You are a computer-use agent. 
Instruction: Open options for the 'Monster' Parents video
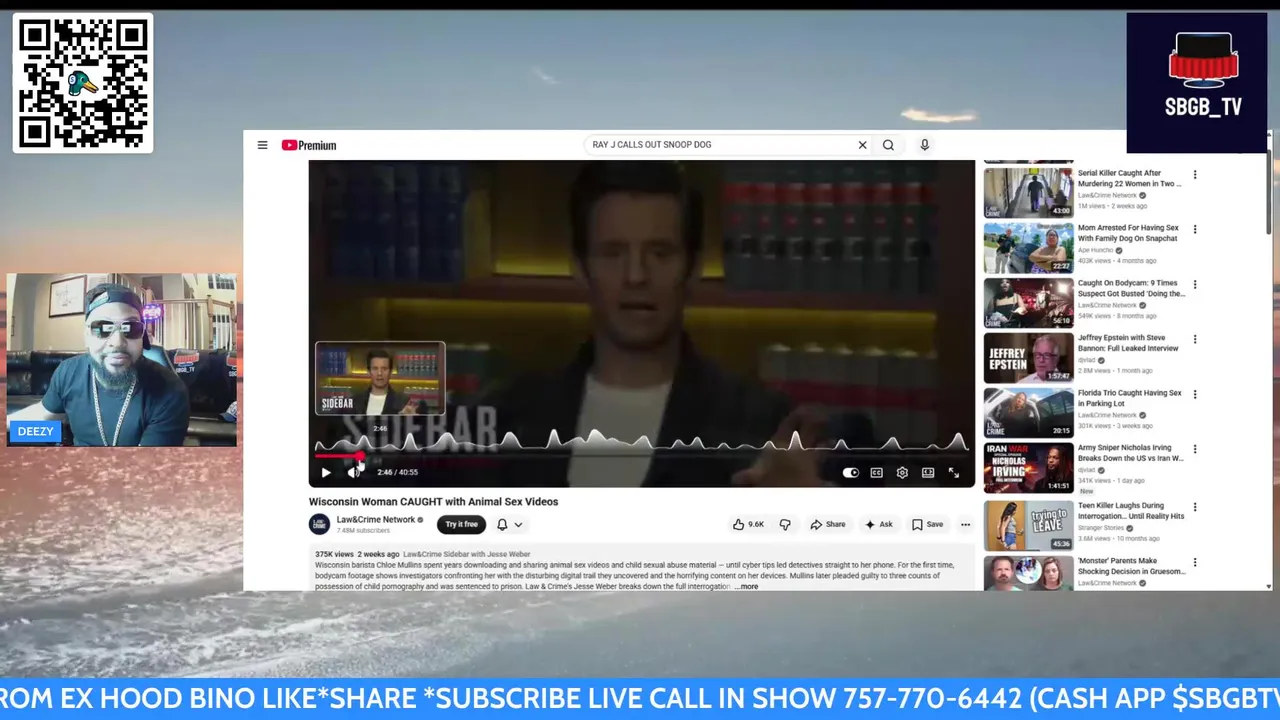pos(1194,563)
